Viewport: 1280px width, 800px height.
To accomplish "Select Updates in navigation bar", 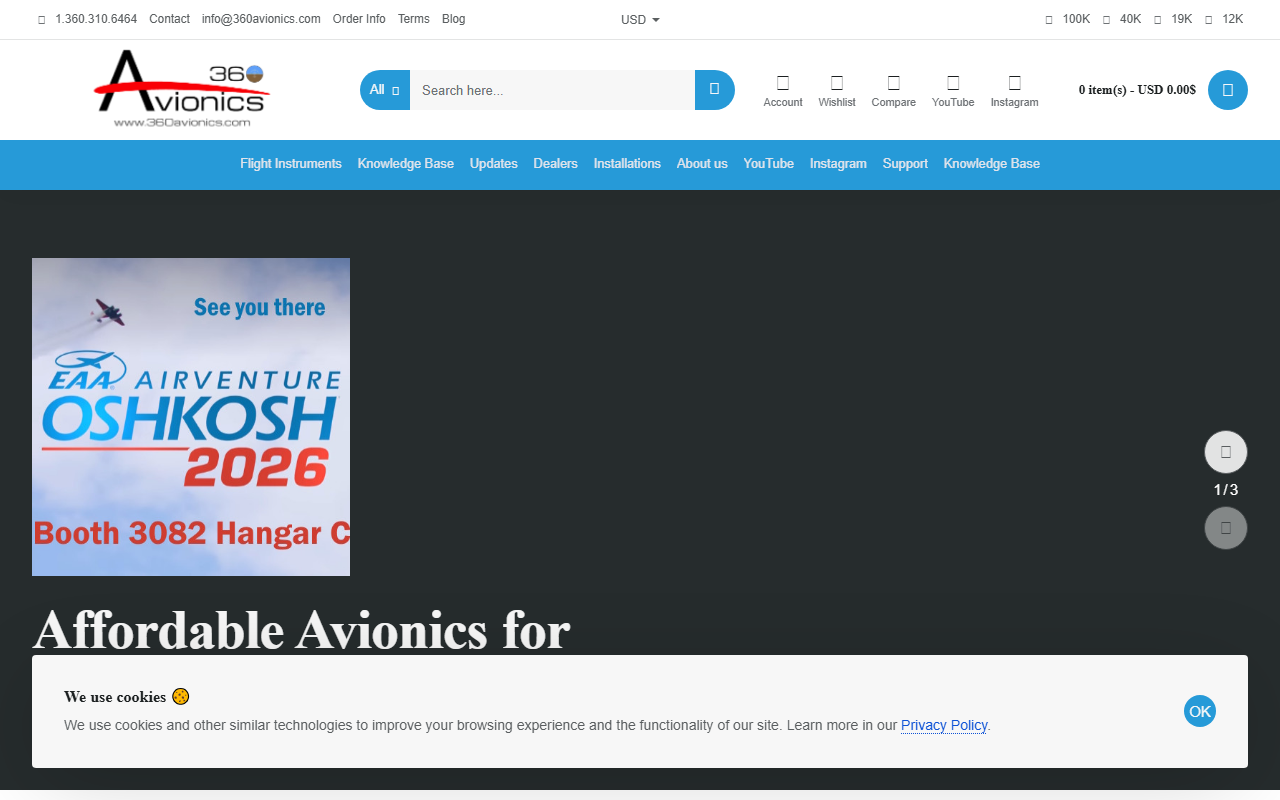I will click(x=494, y=164).
